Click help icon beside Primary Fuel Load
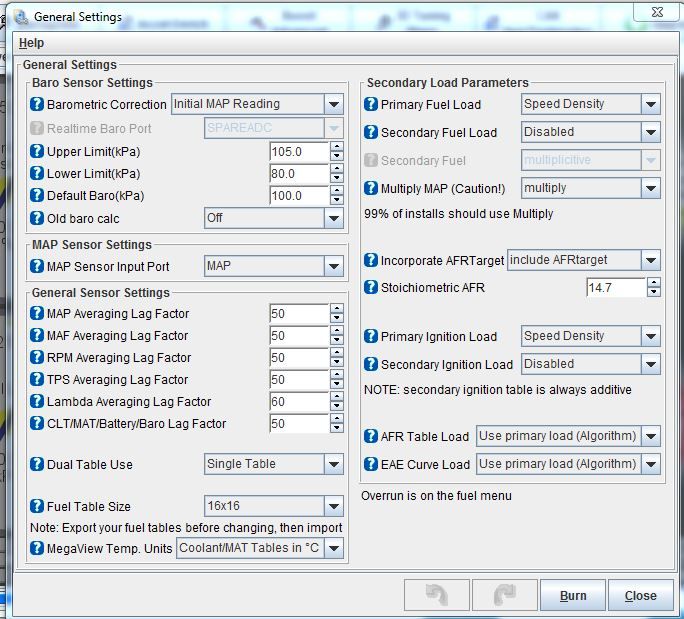Viewport: 684px width, 619px height. point(372,105)
